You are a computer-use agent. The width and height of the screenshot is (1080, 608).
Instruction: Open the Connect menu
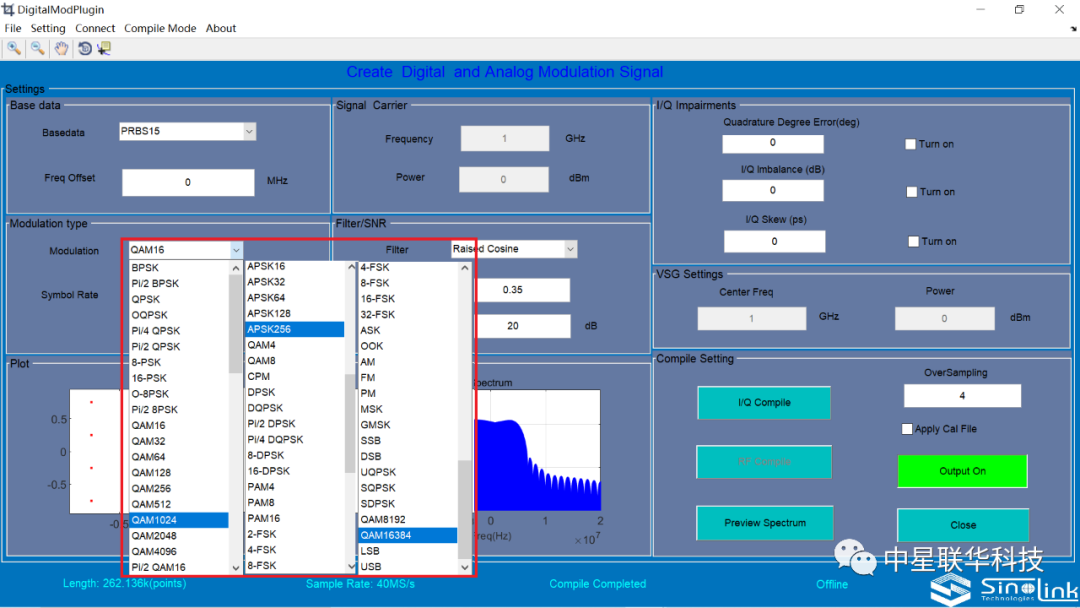[95, 28]
